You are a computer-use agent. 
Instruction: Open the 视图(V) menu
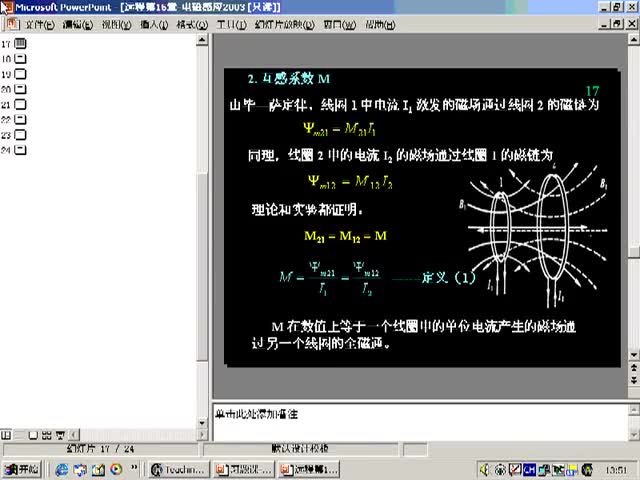(116, 25)
